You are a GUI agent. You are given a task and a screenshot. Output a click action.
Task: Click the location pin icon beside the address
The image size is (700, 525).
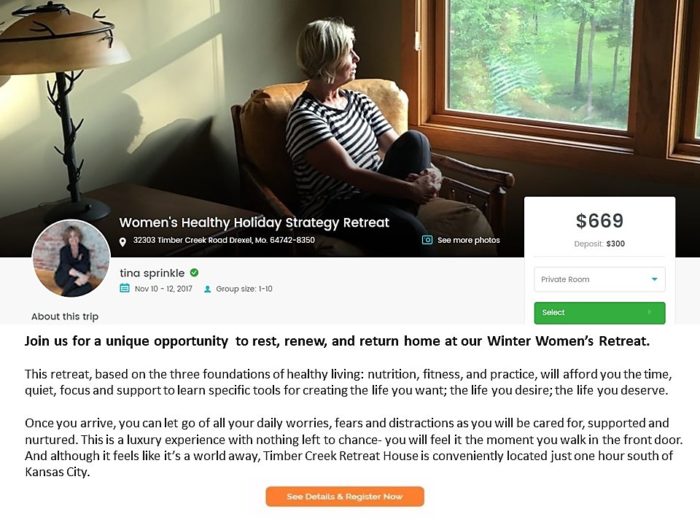point(123,242)
